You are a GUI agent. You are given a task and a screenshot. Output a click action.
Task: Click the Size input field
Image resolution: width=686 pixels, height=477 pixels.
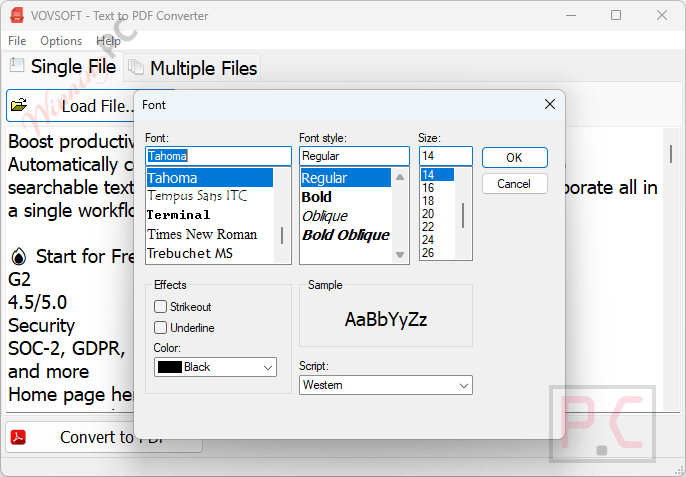[446, 156]
